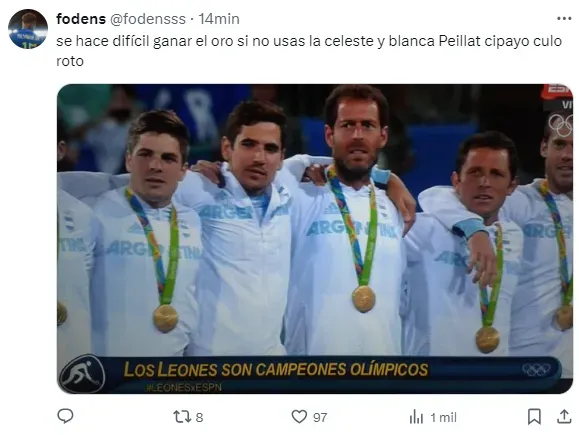
Task: Click the ESPN logo in image corner
Action: click(x=558, y=91)
